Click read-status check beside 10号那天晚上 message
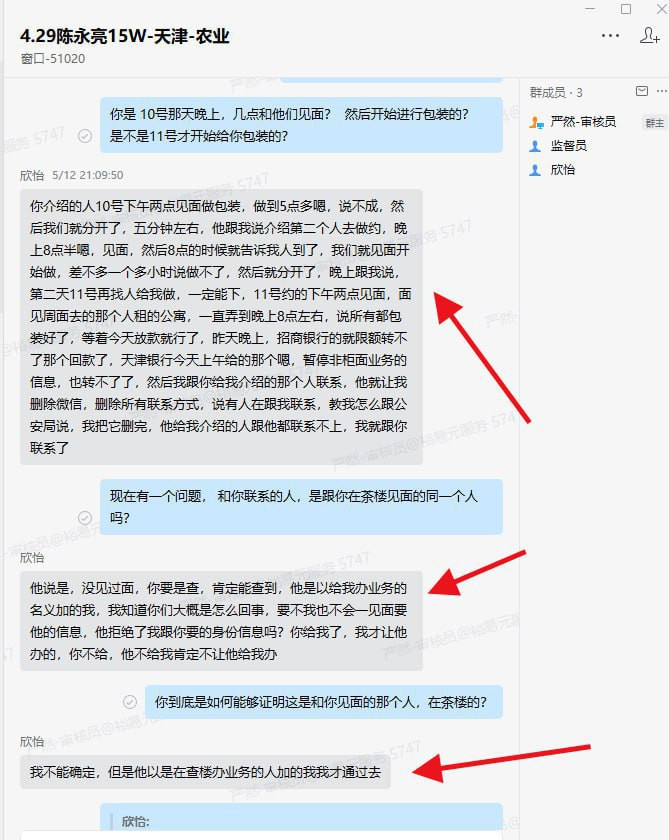The image size is (669, 840). coord(85,136)
